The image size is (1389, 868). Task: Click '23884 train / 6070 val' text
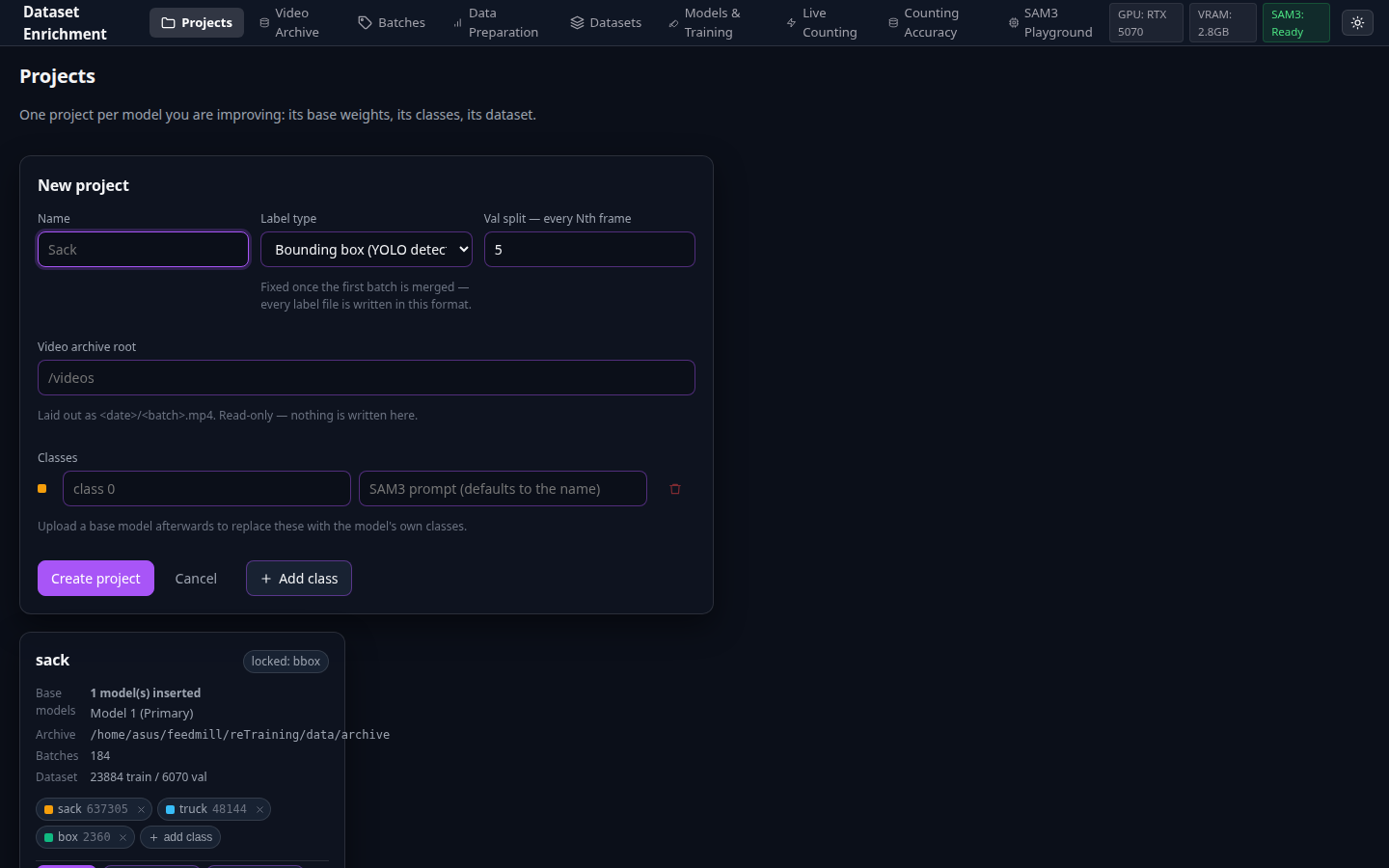click(x=149, y=777)
